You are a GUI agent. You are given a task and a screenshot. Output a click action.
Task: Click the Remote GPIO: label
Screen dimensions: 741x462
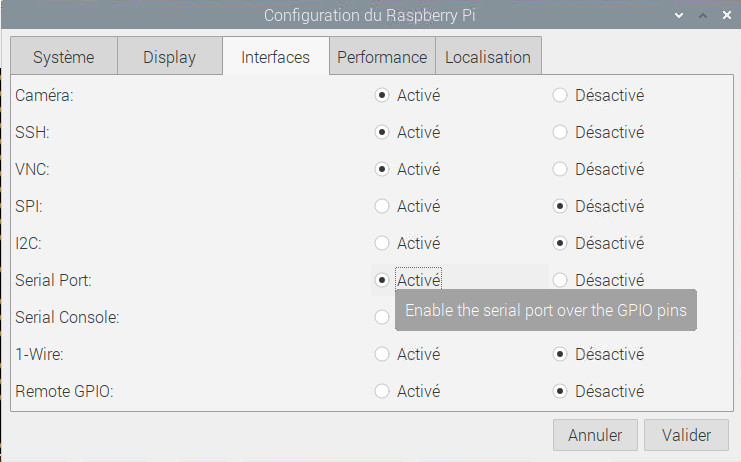tap(64, 391)
